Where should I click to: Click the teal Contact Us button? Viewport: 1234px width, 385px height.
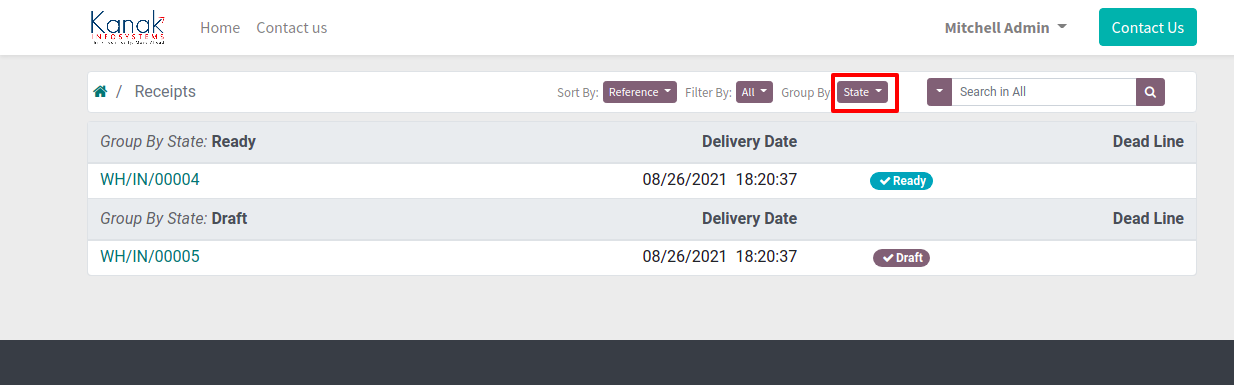1148,27
